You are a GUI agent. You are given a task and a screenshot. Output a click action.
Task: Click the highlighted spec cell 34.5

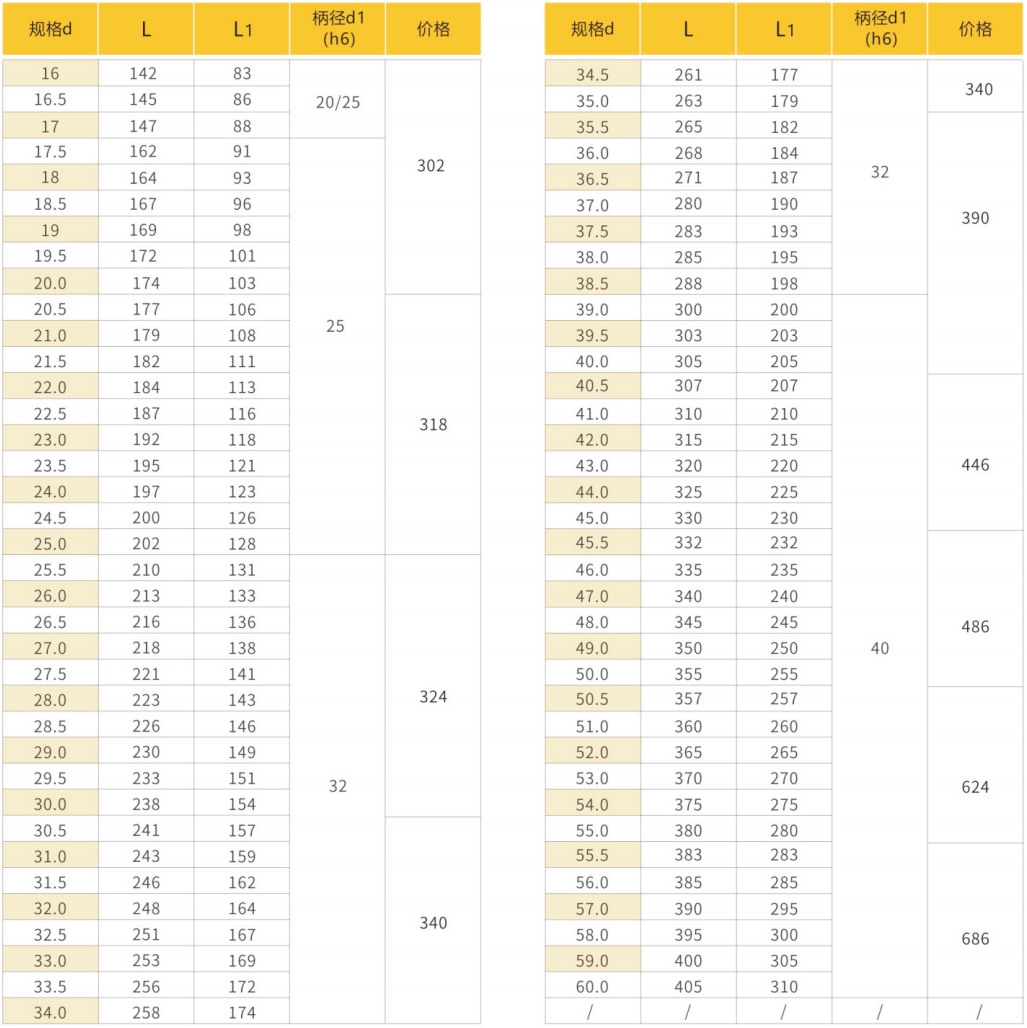coord(592,75)
